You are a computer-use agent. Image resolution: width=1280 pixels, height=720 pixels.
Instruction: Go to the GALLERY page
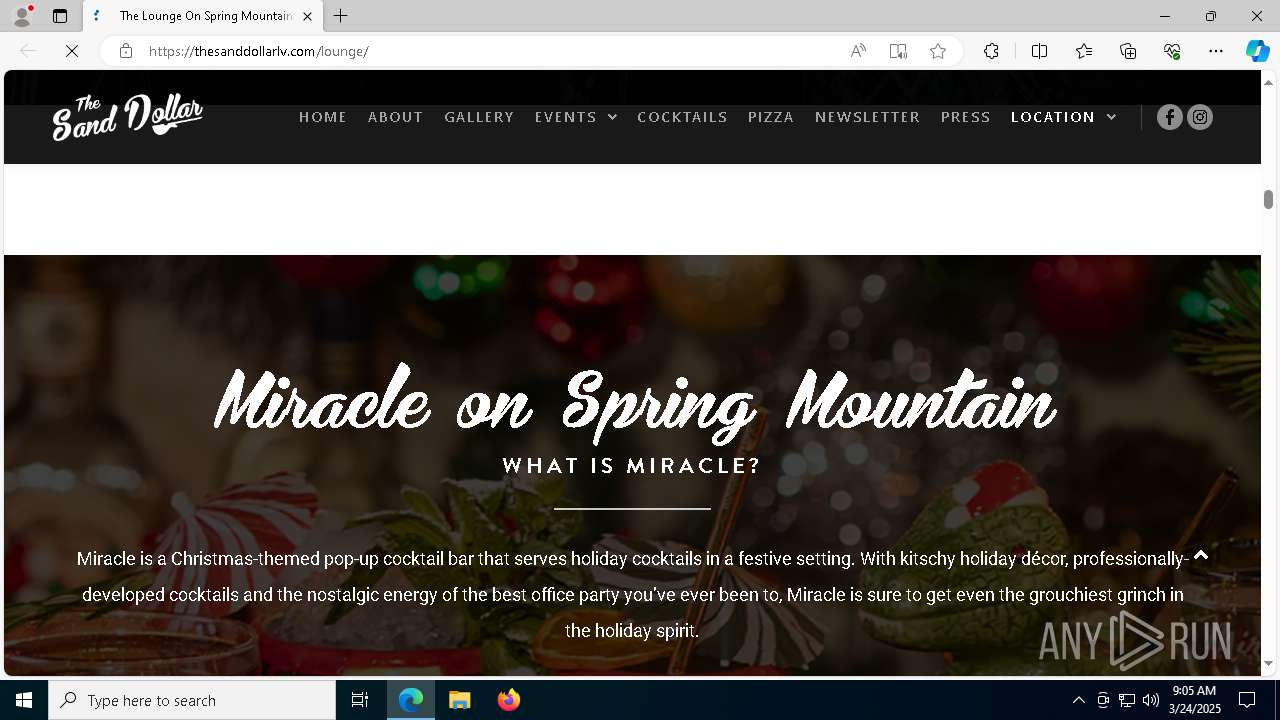point(479,117)
